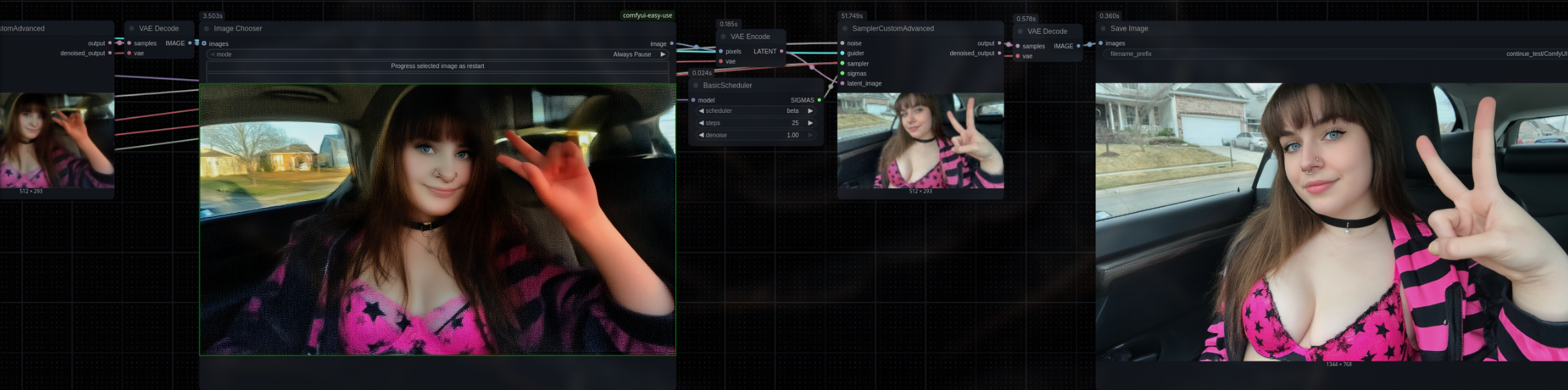This screenshot has width=1568, height=390.
Task: Click the steps value 25 slider field
Action: 756,123
